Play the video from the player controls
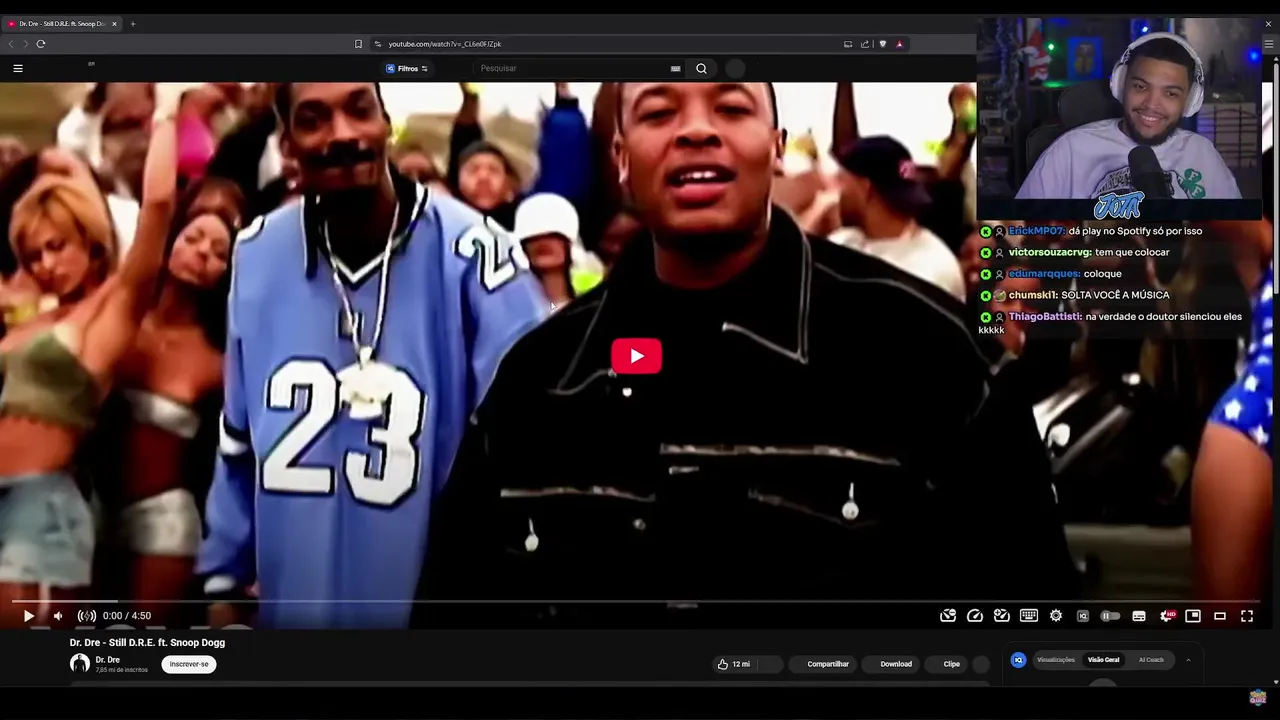Screen dimensions: 1280x720 point(28,616)
